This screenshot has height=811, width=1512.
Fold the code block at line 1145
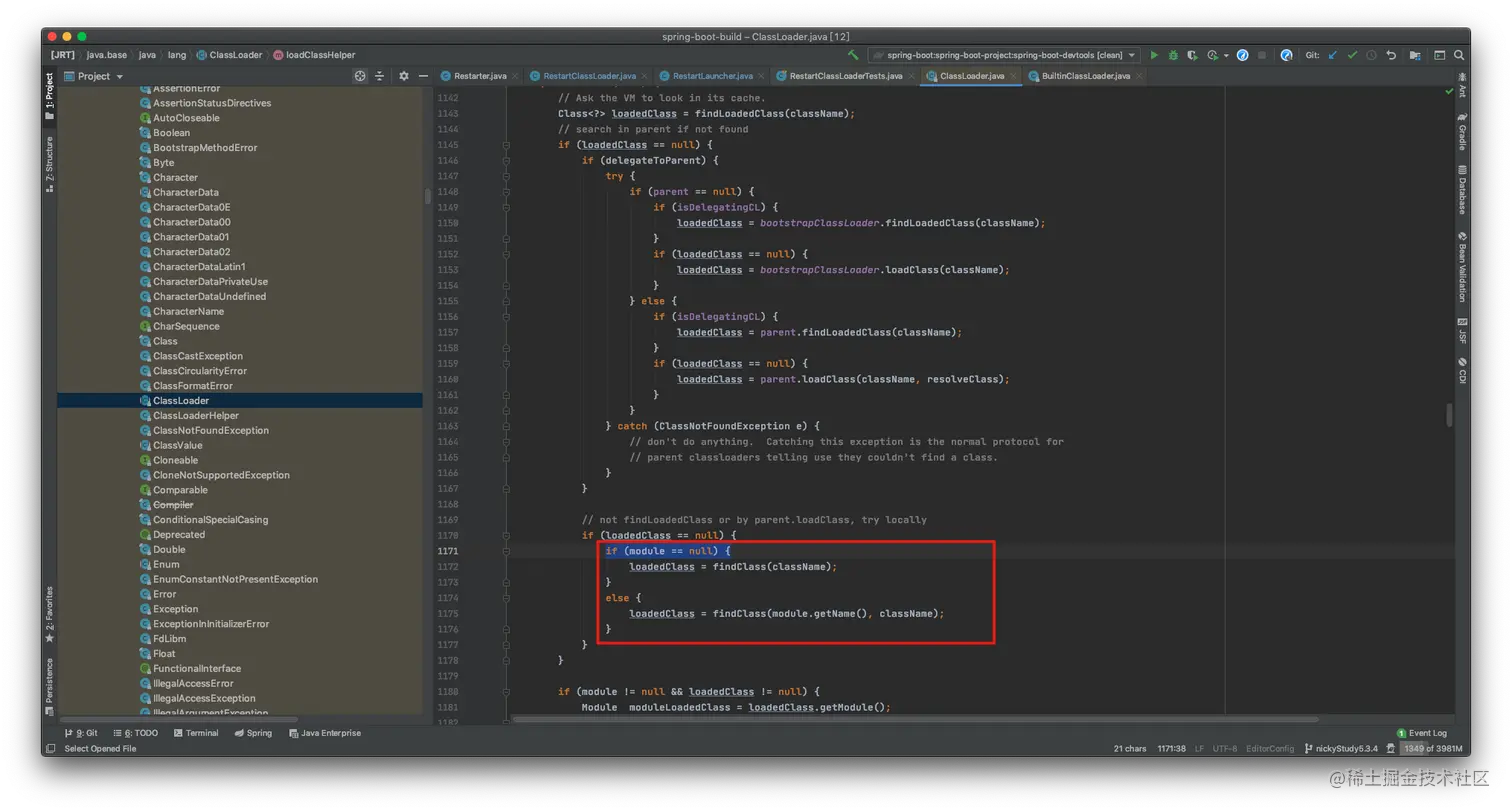point(507,145)
